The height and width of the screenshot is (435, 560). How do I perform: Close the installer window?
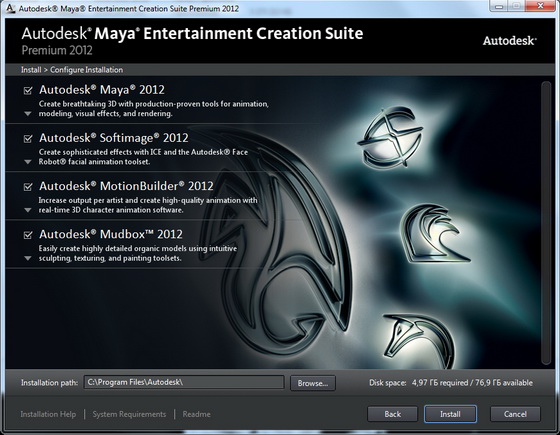pos(540,6)
